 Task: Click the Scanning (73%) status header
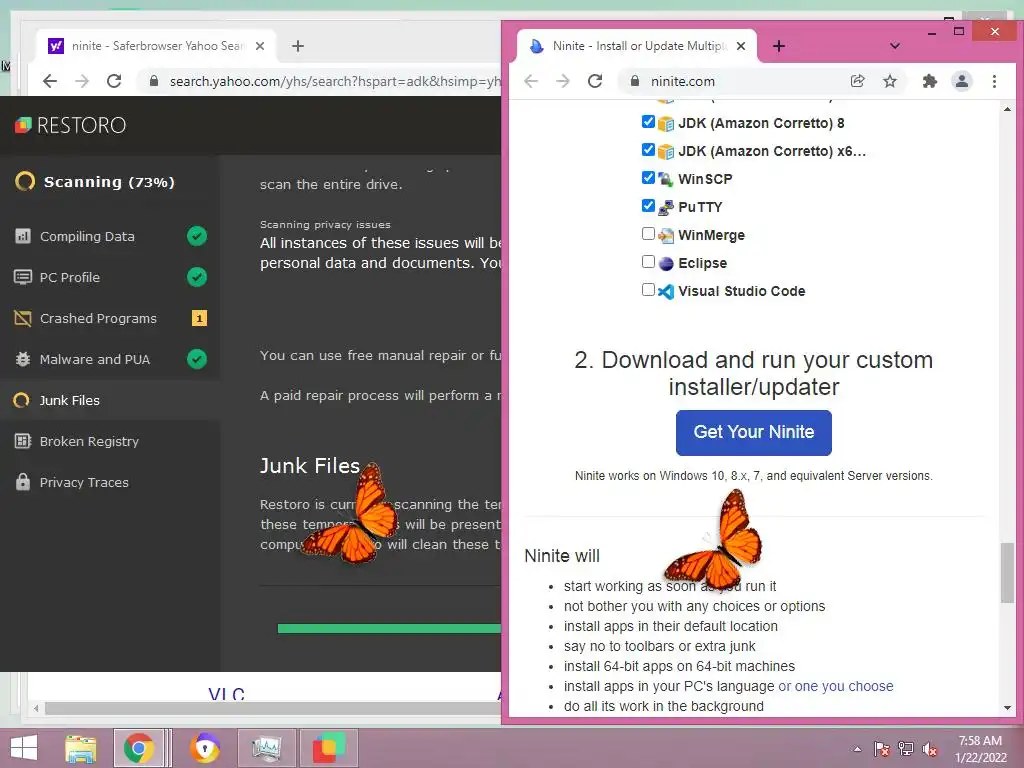tap(95, 182)
